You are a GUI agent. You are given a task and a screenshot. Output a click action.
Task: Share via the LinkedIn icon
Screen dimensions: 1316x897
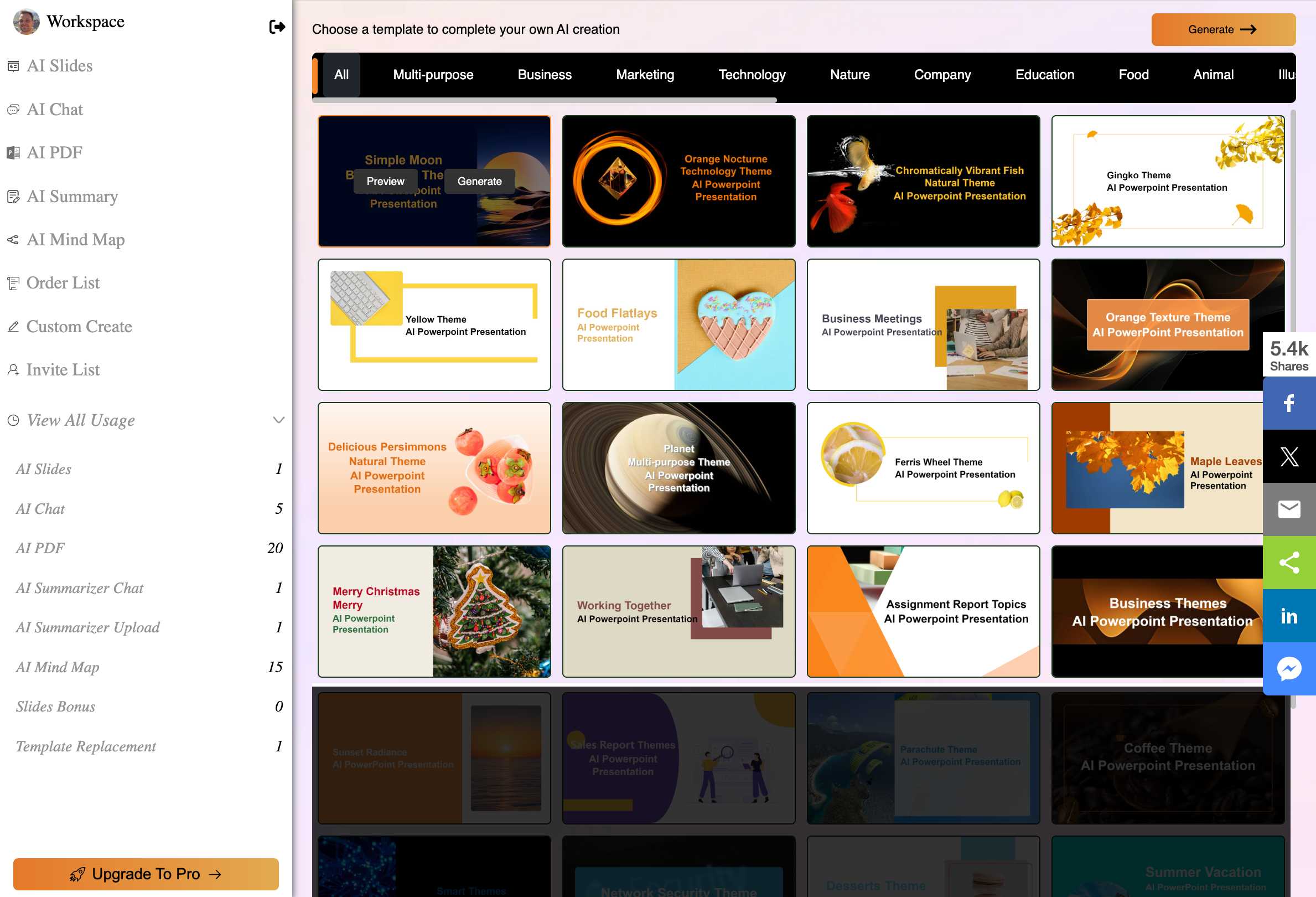tap(1289, 616)
